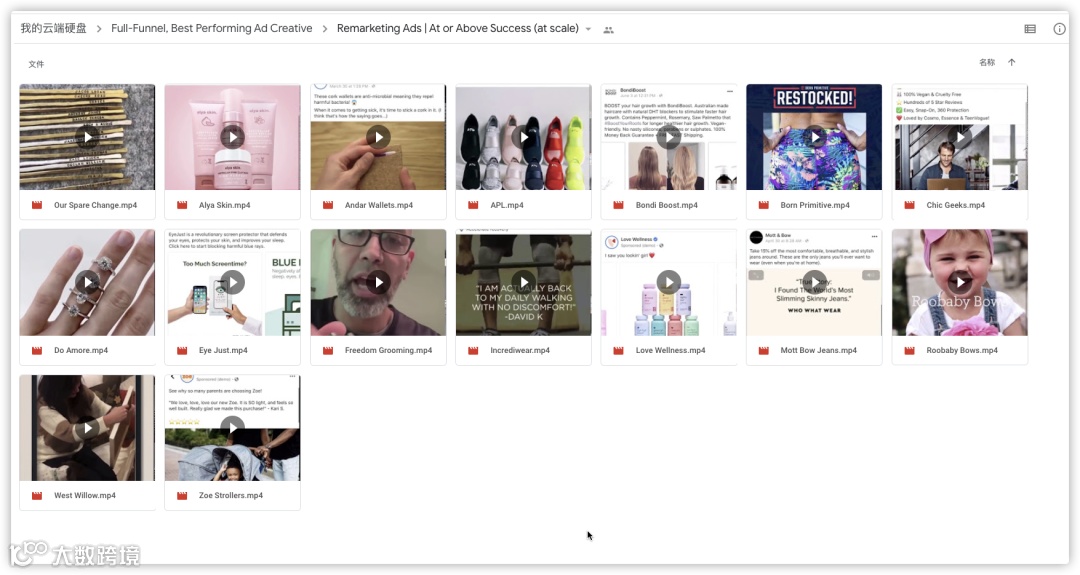Play the Mott Bow Jeans video thumbnail
This screenshot has height=575, width=1080.
click(x=814, y=282)
